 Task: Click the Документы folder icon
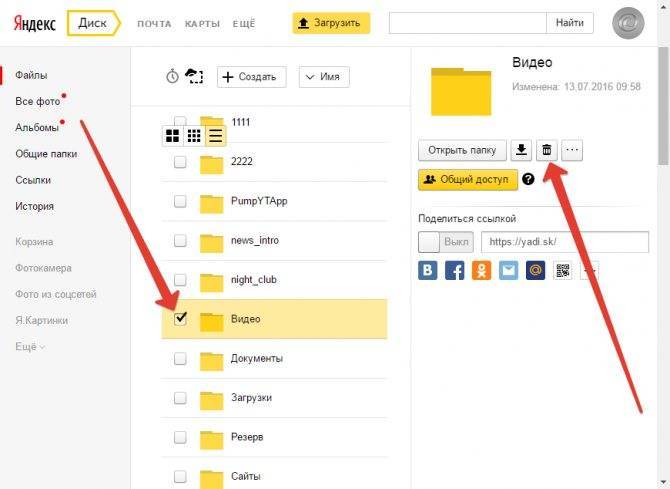212,361
